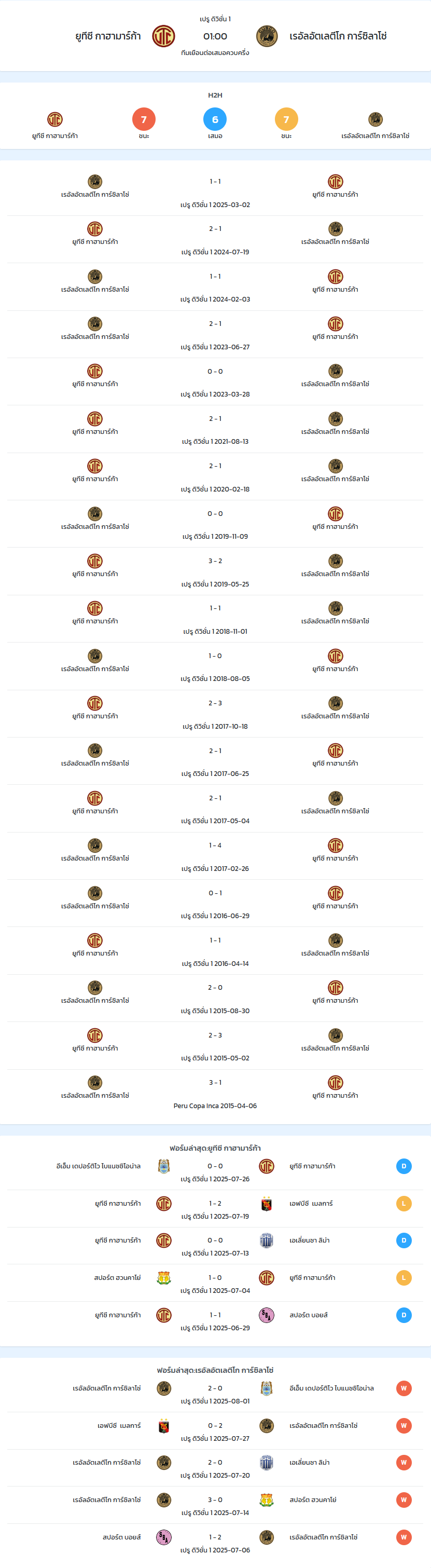Click the Sport Huancayo crest in the 1-0 match row
This screenshot has height=1568, width=431.
[x=163, y=1278]
